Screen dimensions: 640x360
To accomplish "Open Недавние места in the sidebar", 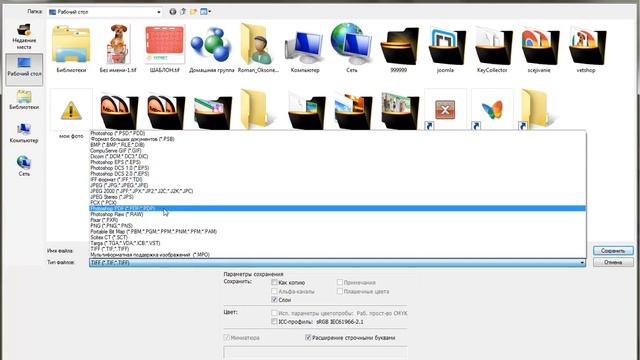I will click(x=24, y=37).
